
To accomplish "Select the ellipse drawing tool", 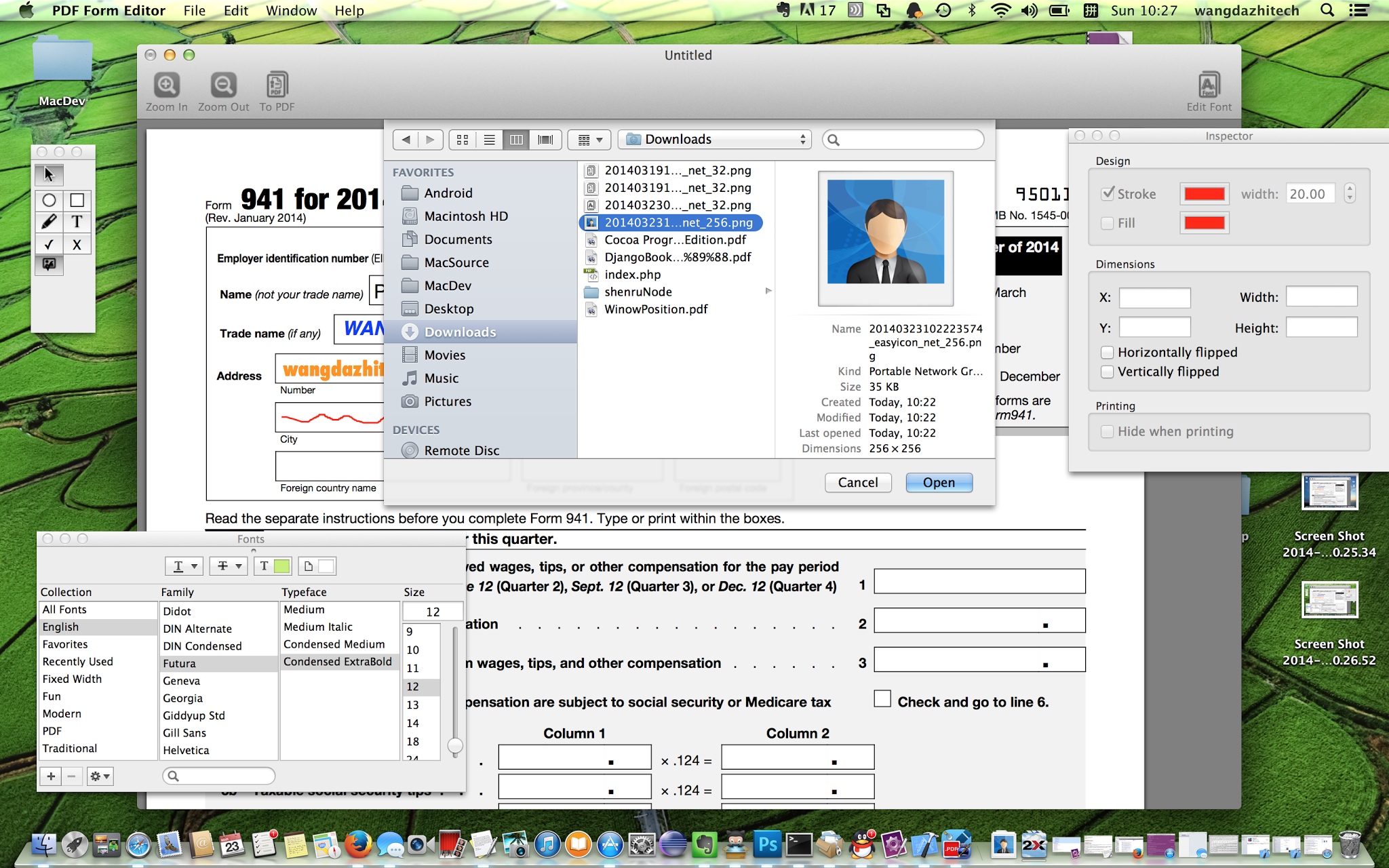I will pyautogui.click(x=48, y=200).
